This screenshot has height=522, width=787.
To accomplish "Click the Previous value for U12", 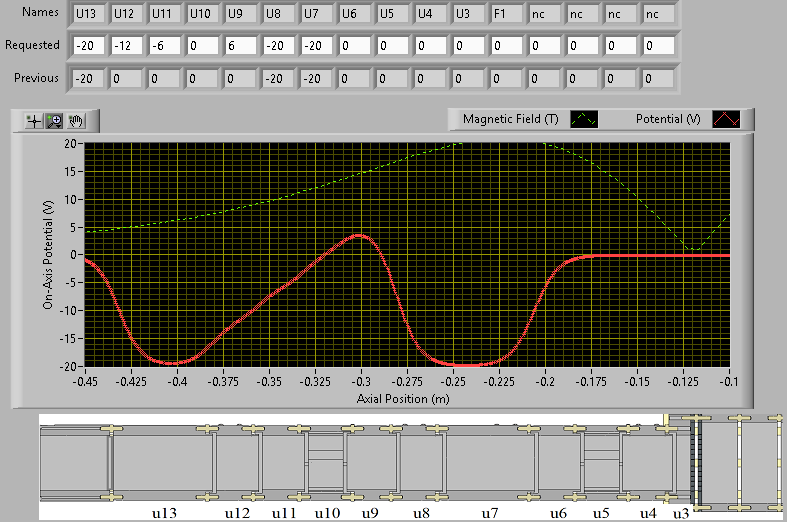I will pos(126,79).
